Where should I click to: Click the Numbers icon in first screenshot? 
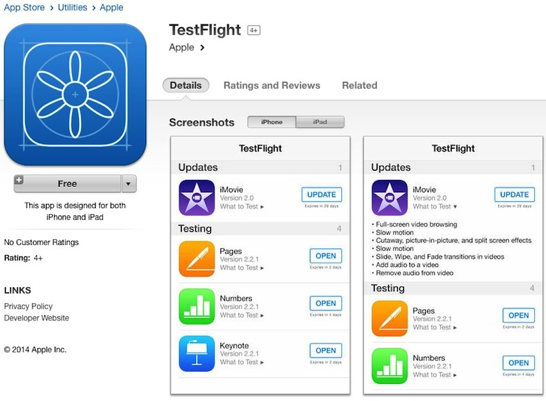(197, 306)
